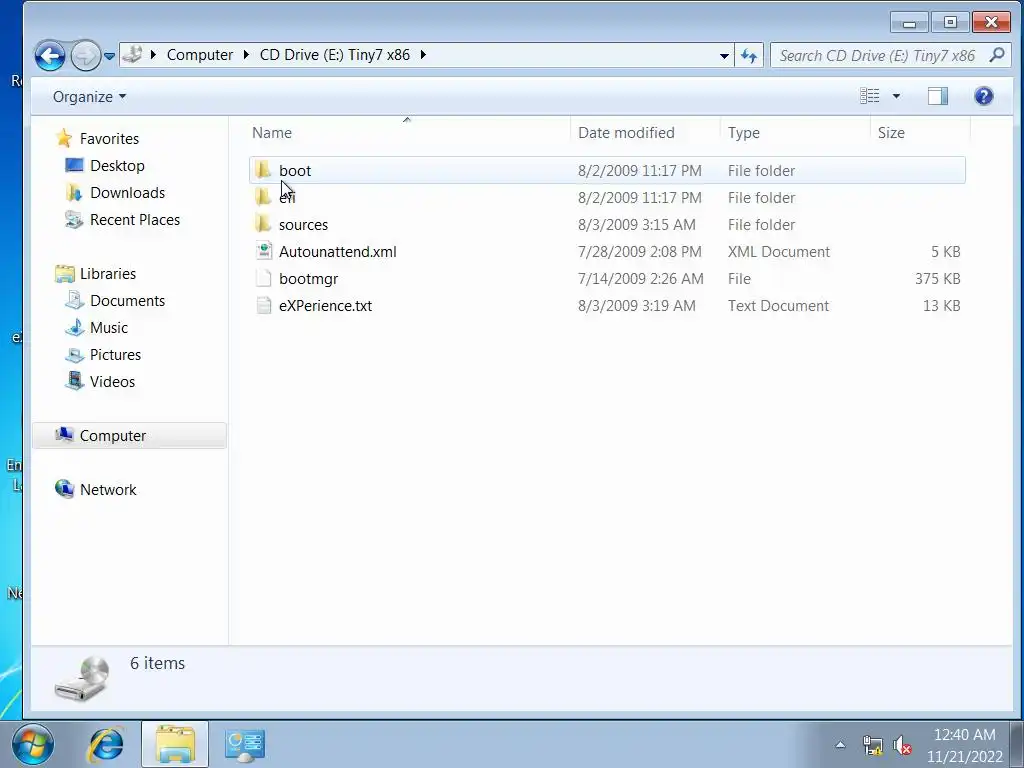Toggle the preview pane
This screenshot has width=1024, height=768.
pyautogui.click(x=938, y=96)
